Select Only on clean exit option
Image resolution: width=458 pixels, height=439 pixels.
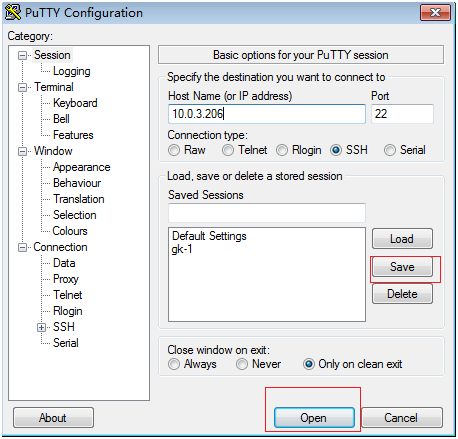click(x=309, y=364)
